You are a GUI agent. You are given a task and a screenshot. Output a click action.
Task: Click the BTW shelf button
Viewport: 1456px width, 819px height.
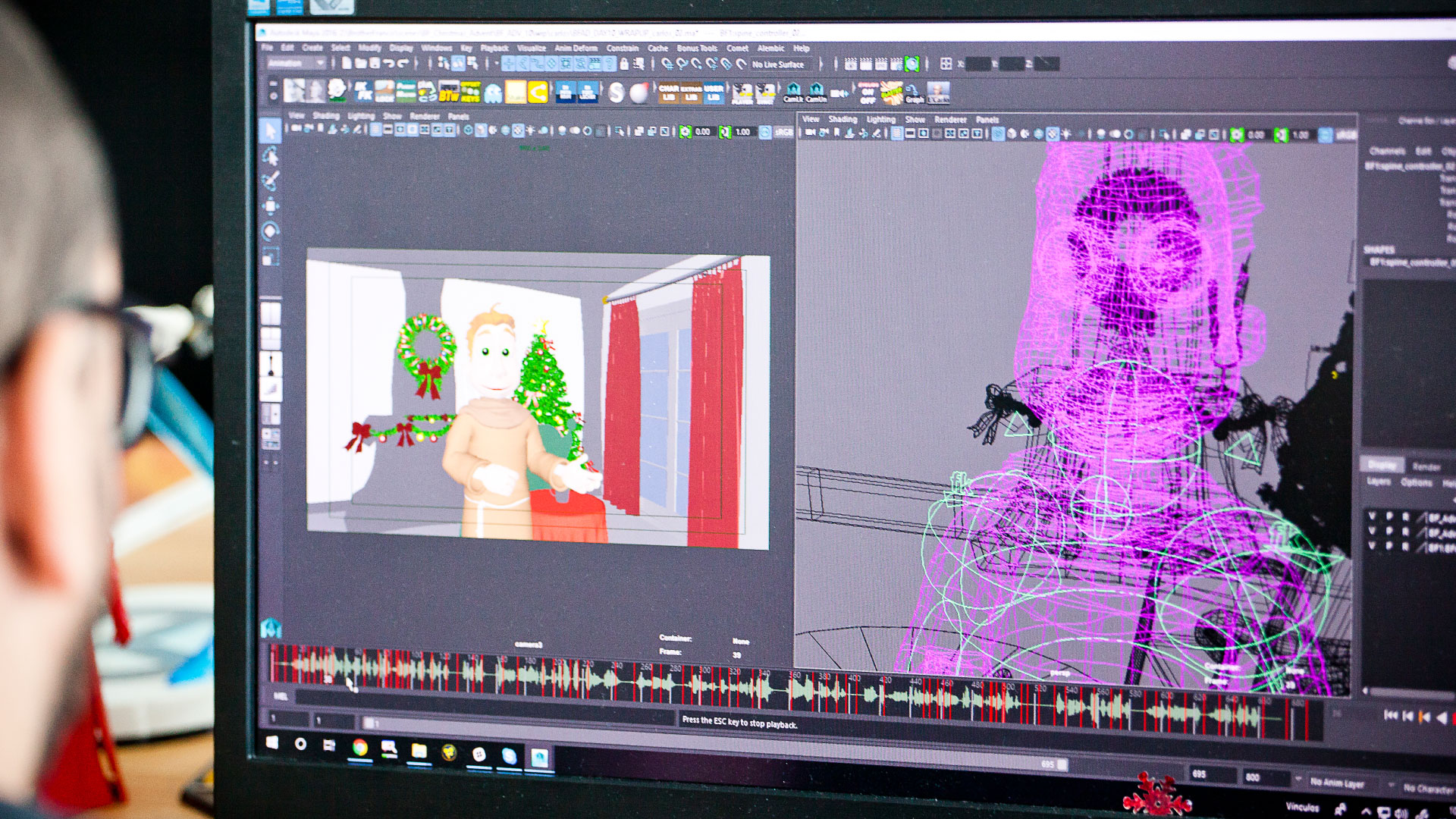[x=449, y=93]
